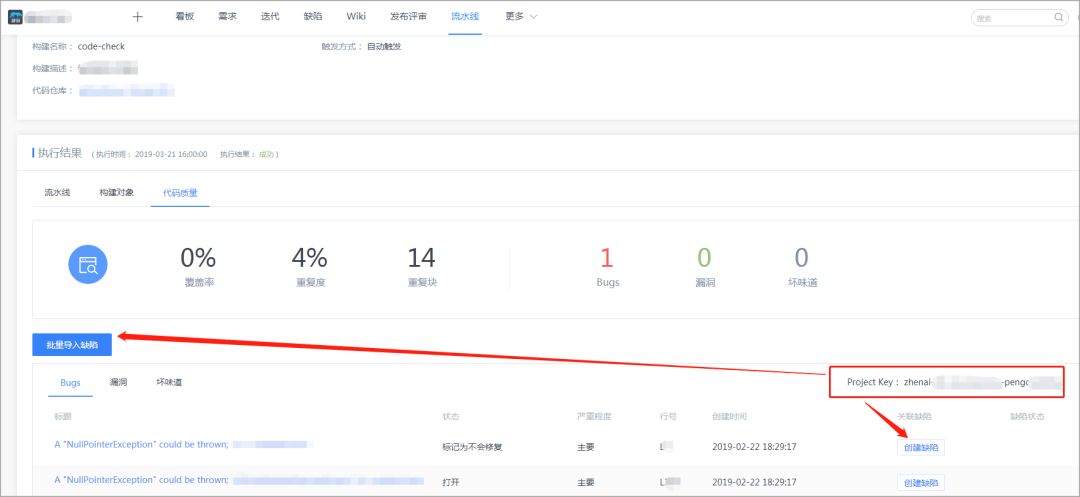Viewport: 1080px width, 497px height.
Task: Click the 缺陷状态 column header
Action: (x=1027, y=417)
